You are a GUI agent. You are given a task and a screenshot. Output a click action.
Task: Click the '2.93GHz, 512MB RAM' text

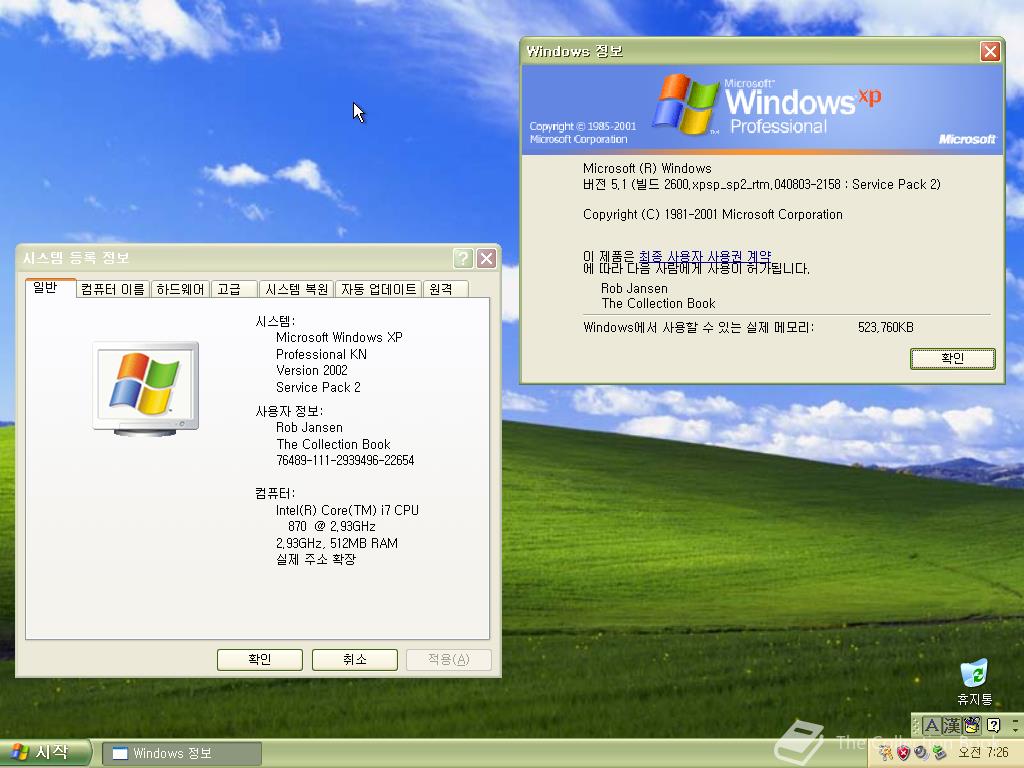(x=337, y=543)
